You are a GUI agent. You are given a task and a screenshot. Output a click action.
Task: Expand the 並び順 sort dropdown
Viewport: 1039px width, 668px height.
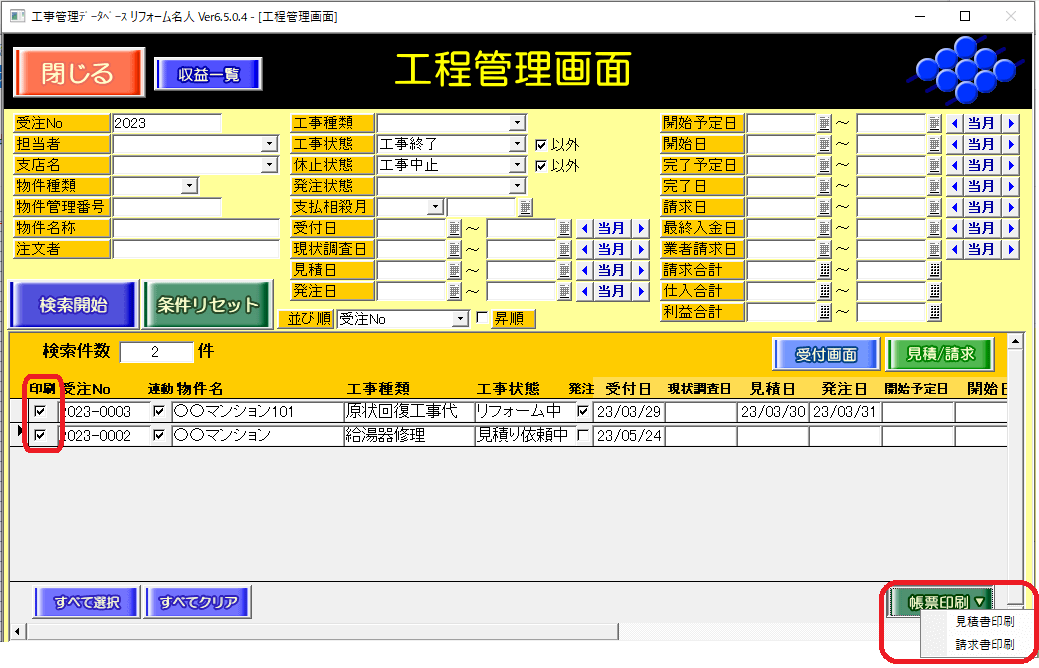(x=460, y=319)
